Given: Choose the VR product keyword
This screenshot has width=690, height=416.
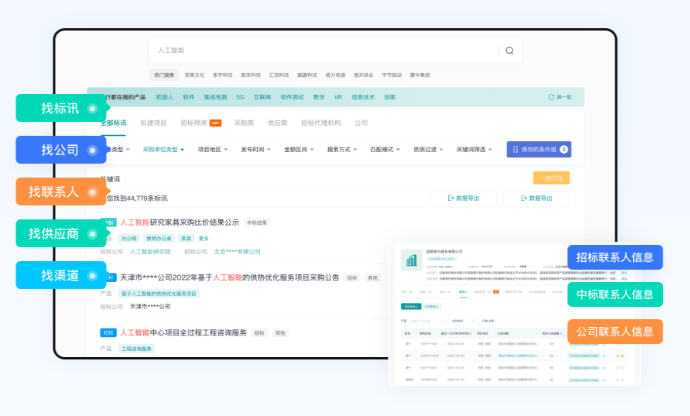Looking at the screenshot, I should tap(338, 97).
